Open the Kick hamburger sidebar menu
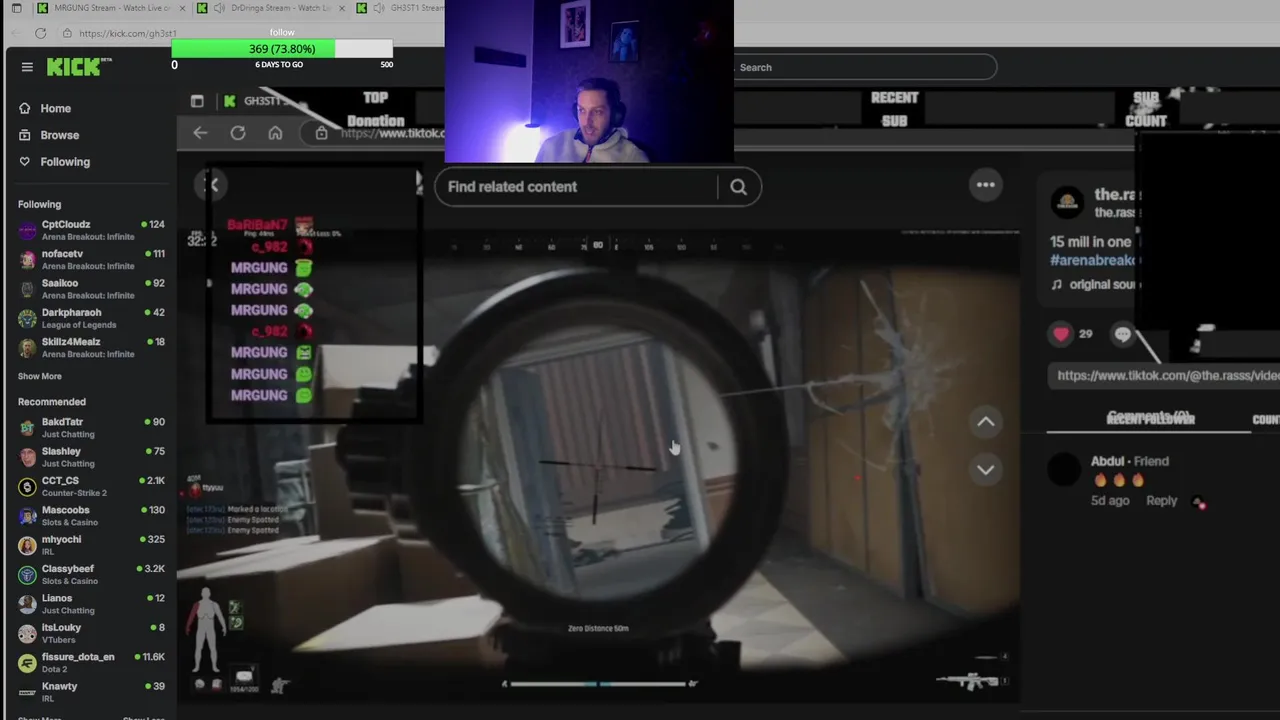 pyautogui.click(x=27, y=67)
